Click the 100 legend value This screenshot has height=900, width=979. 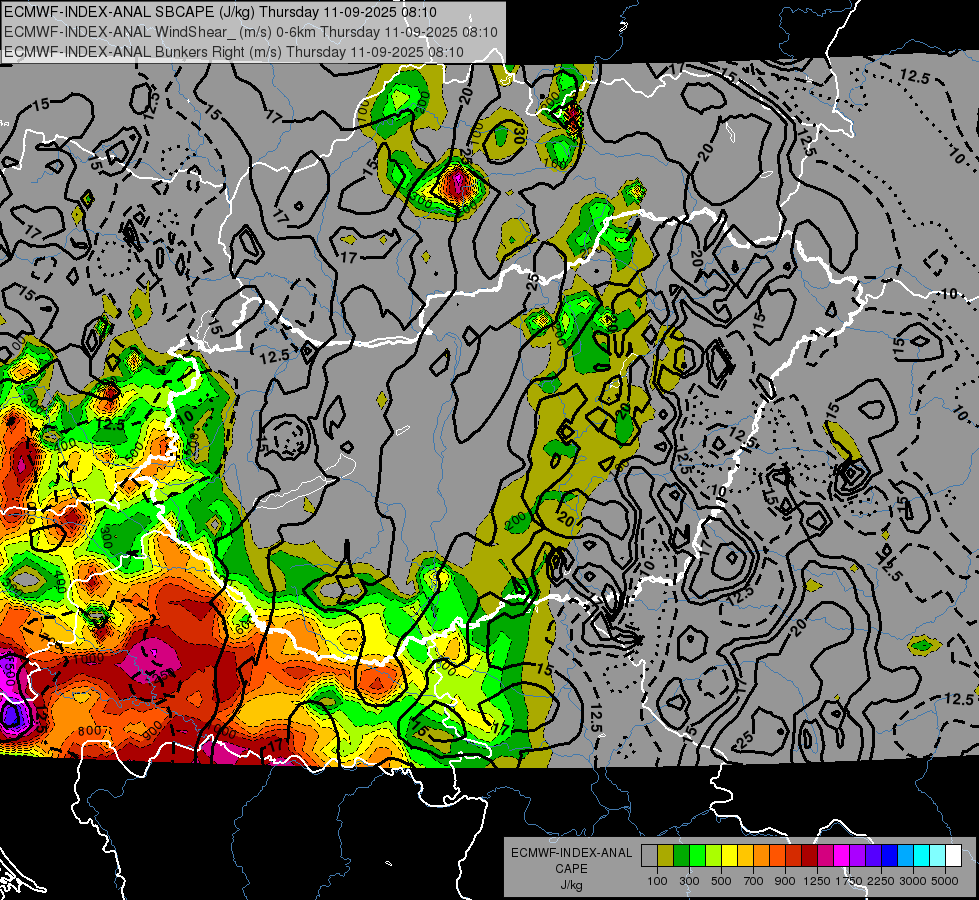click(657, 881)
